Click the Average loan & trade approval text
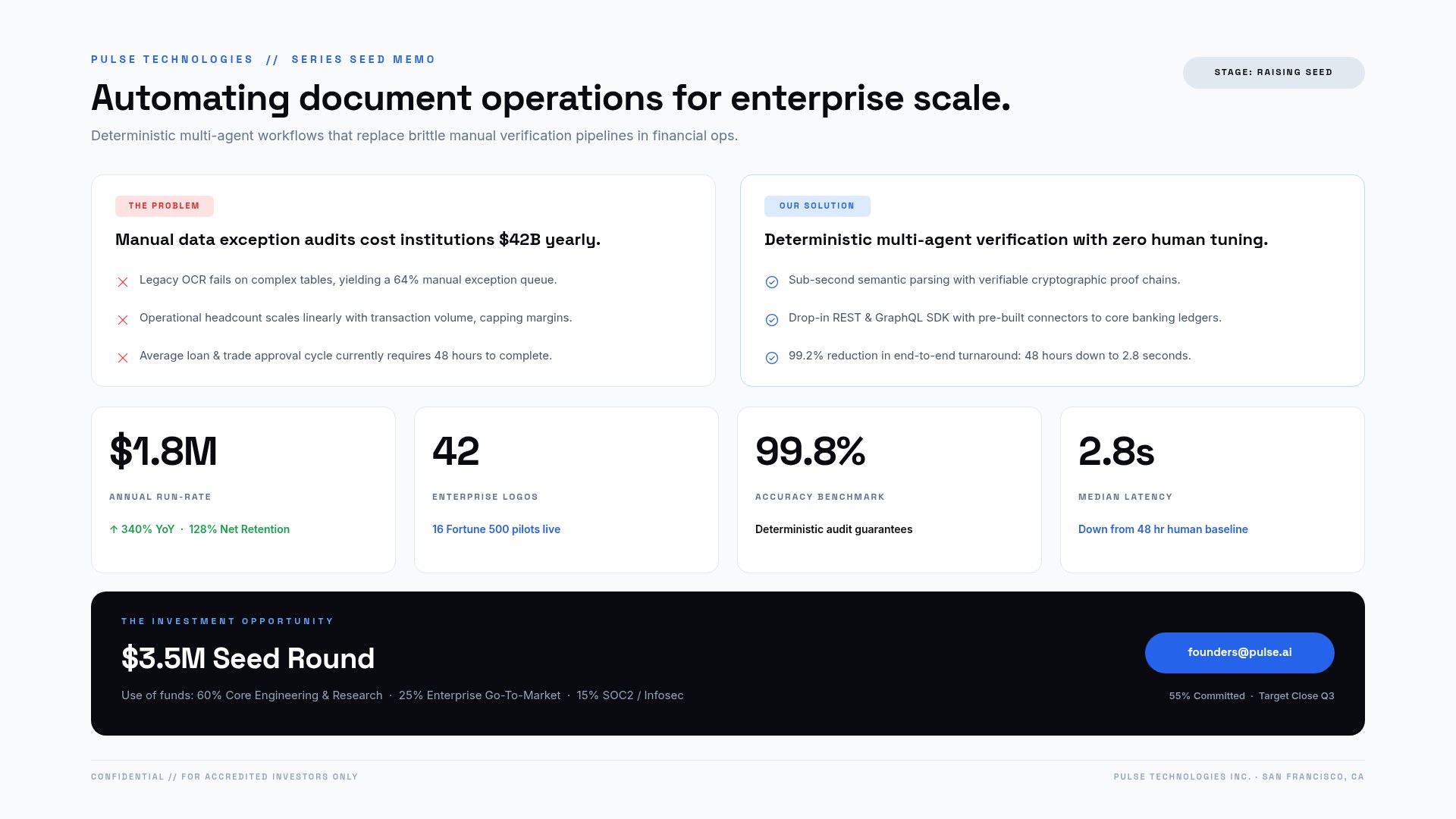The image size is (1456, 819). tap(346, 356)
